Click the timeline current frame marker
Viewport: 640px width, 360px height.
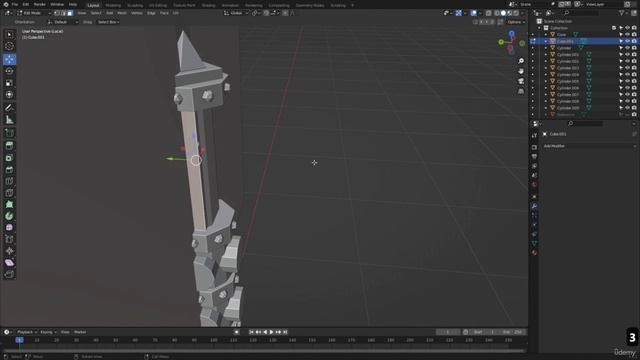[19, 340]
